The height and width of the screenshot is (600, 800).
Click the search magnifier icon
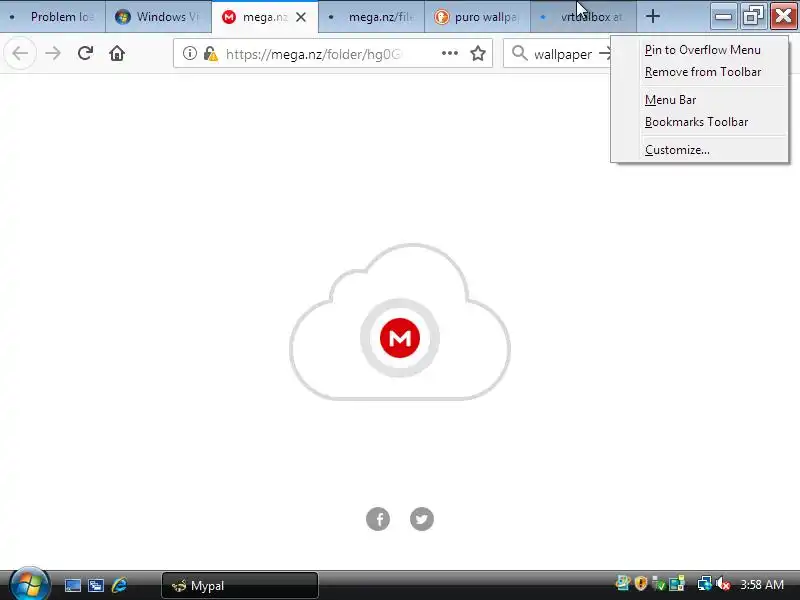[519, 53]
